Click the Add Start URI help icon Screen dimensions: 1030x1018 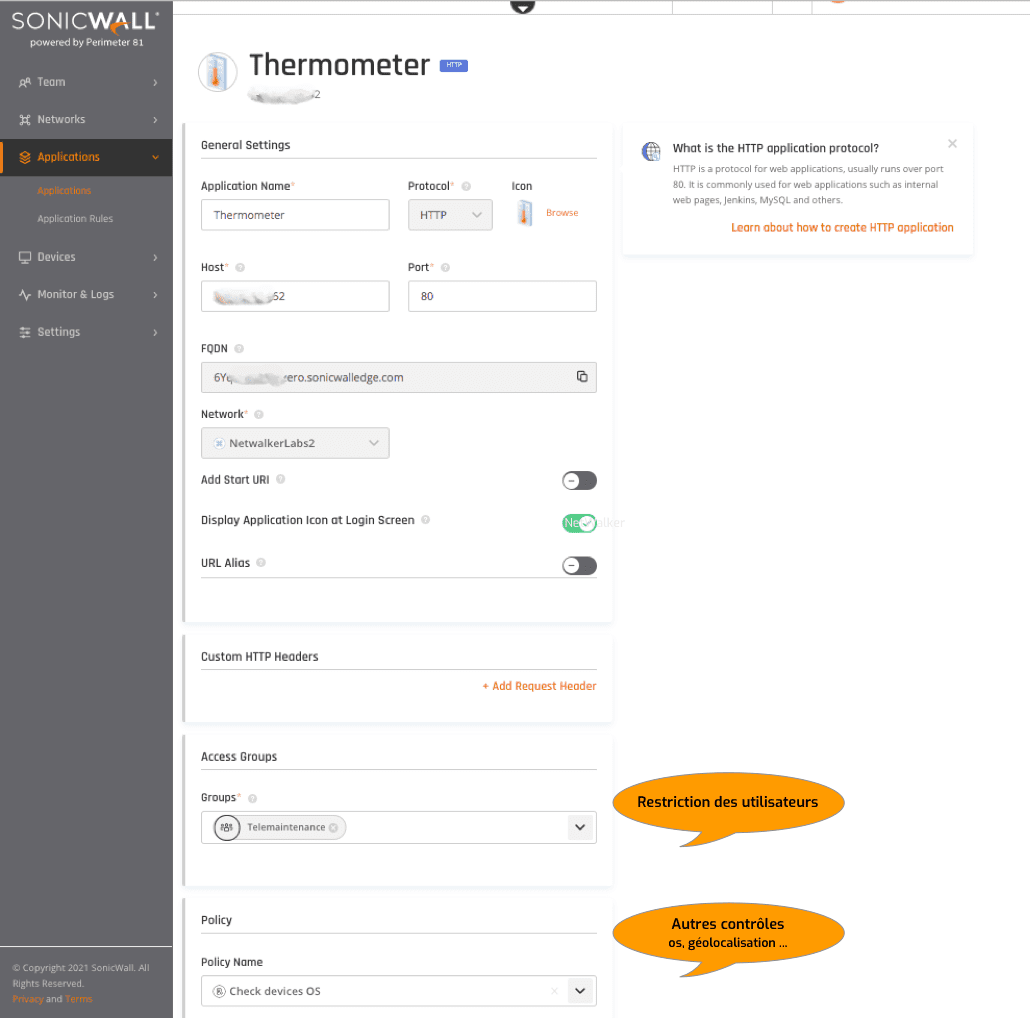tap(280, 479)
